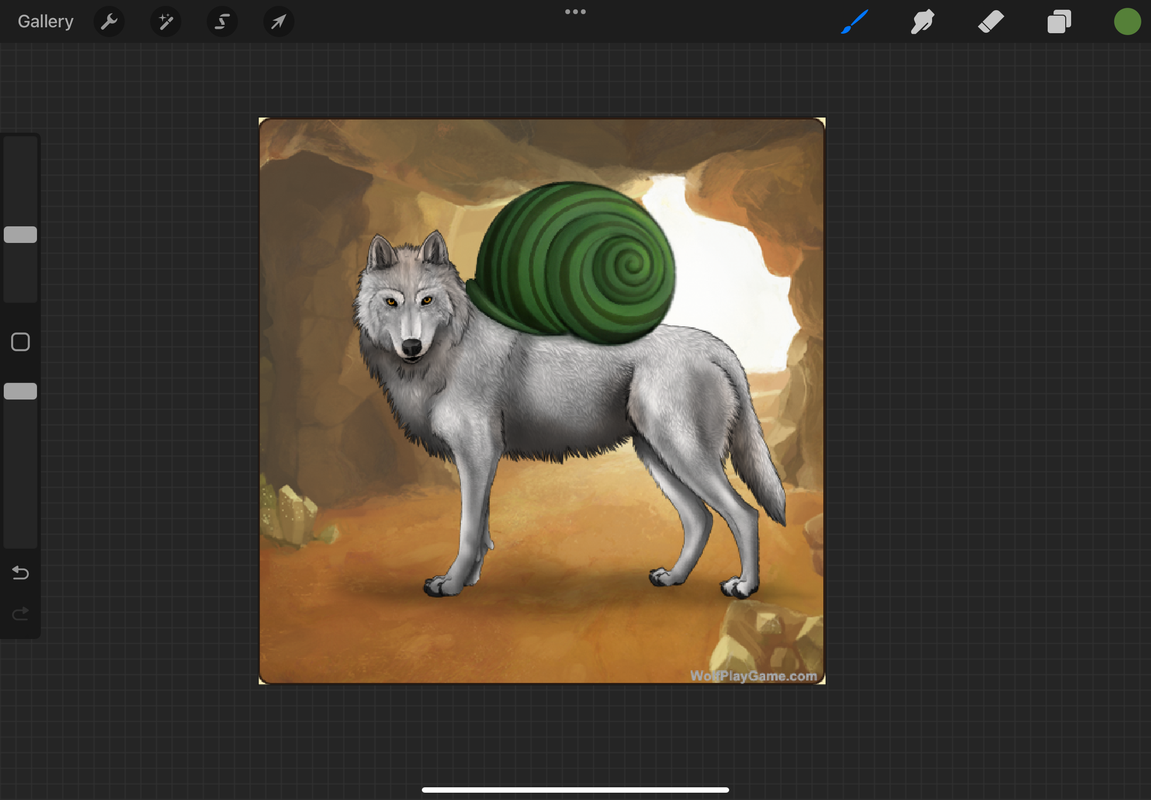Select the Brush tool
Viewport: 1151px width, 800px height.
click(854, 22)
